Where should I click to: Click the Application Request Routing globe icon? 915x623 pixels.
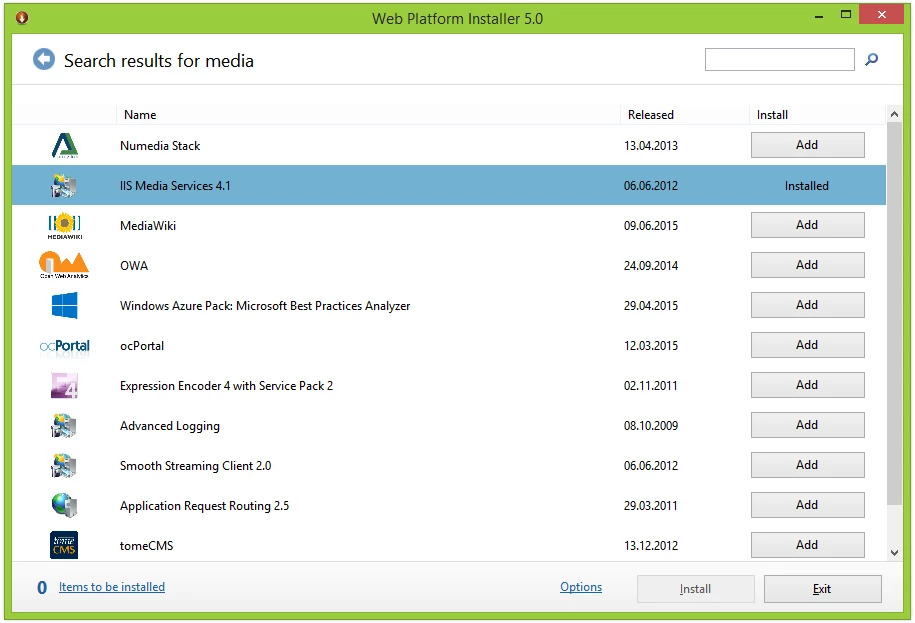coord(64,505)
